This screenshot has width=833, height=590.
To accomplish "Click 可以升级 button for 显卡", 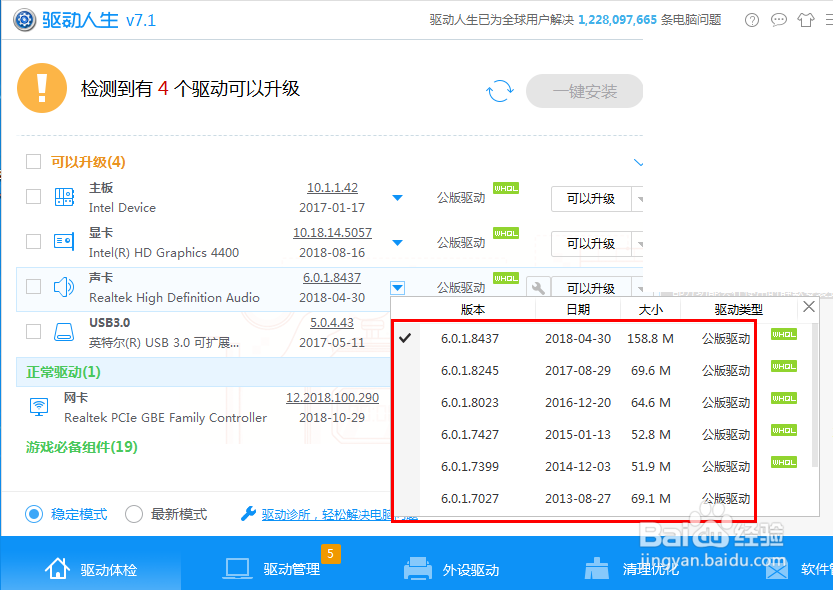I will coord(591,244).
